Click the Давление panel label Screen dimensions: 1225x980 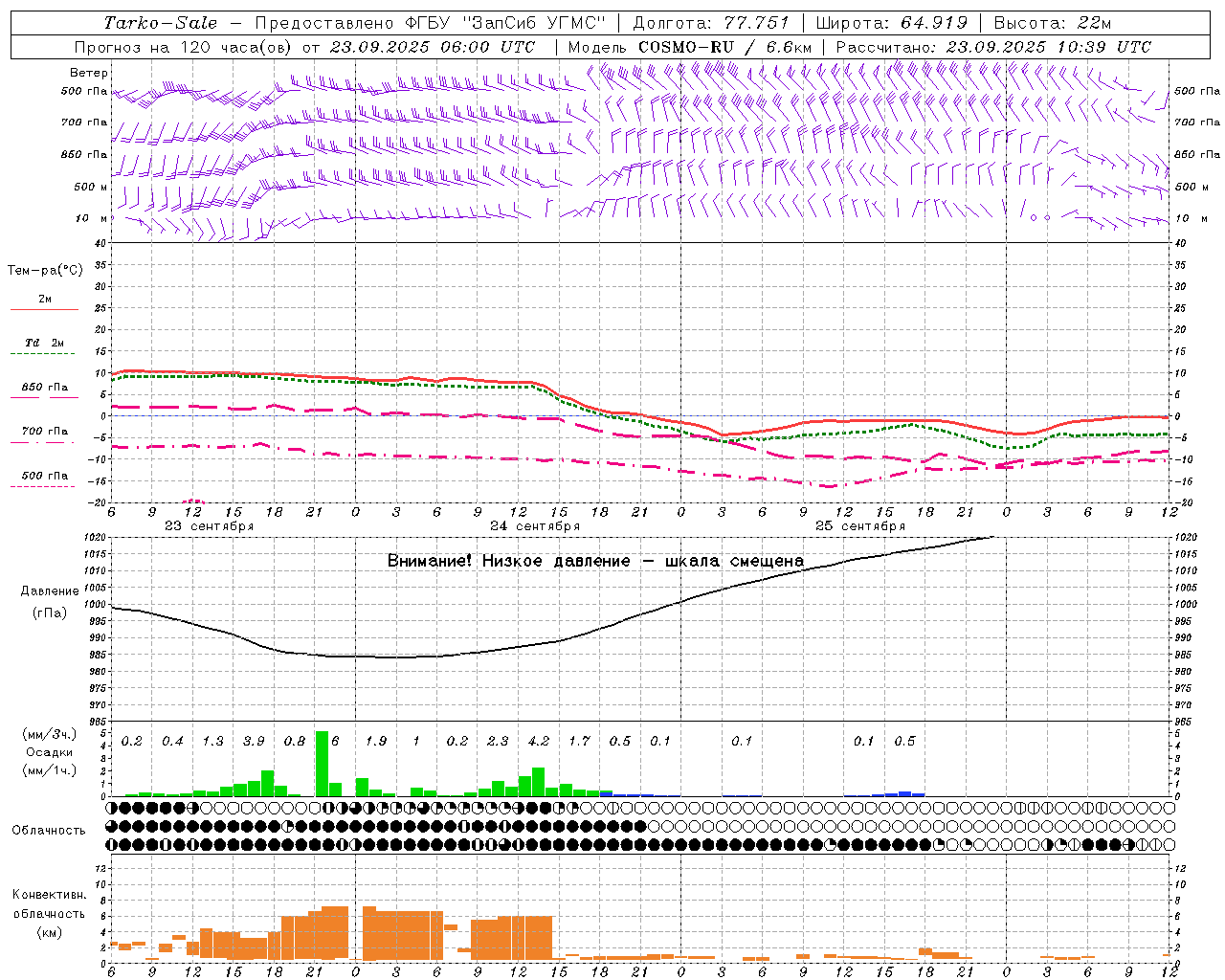tap(49, 591)
